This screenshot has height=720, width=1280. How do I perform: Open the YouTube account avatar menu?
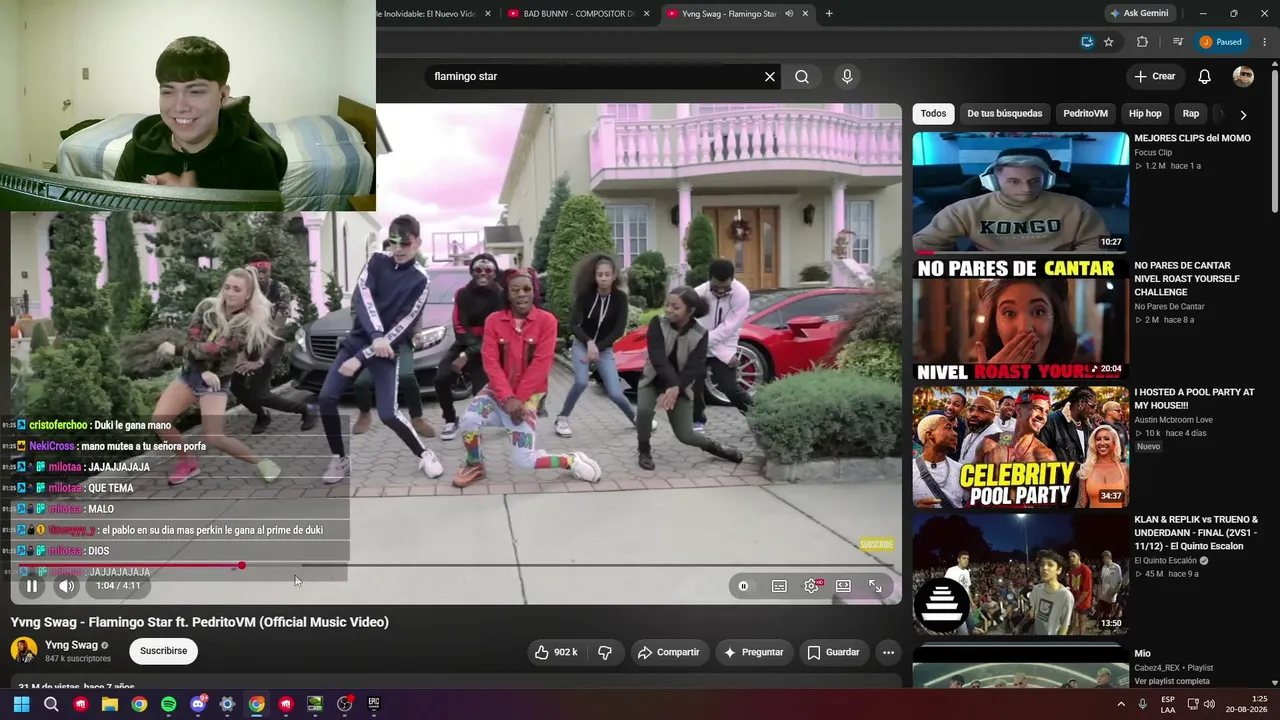[x=1243, y=76]
